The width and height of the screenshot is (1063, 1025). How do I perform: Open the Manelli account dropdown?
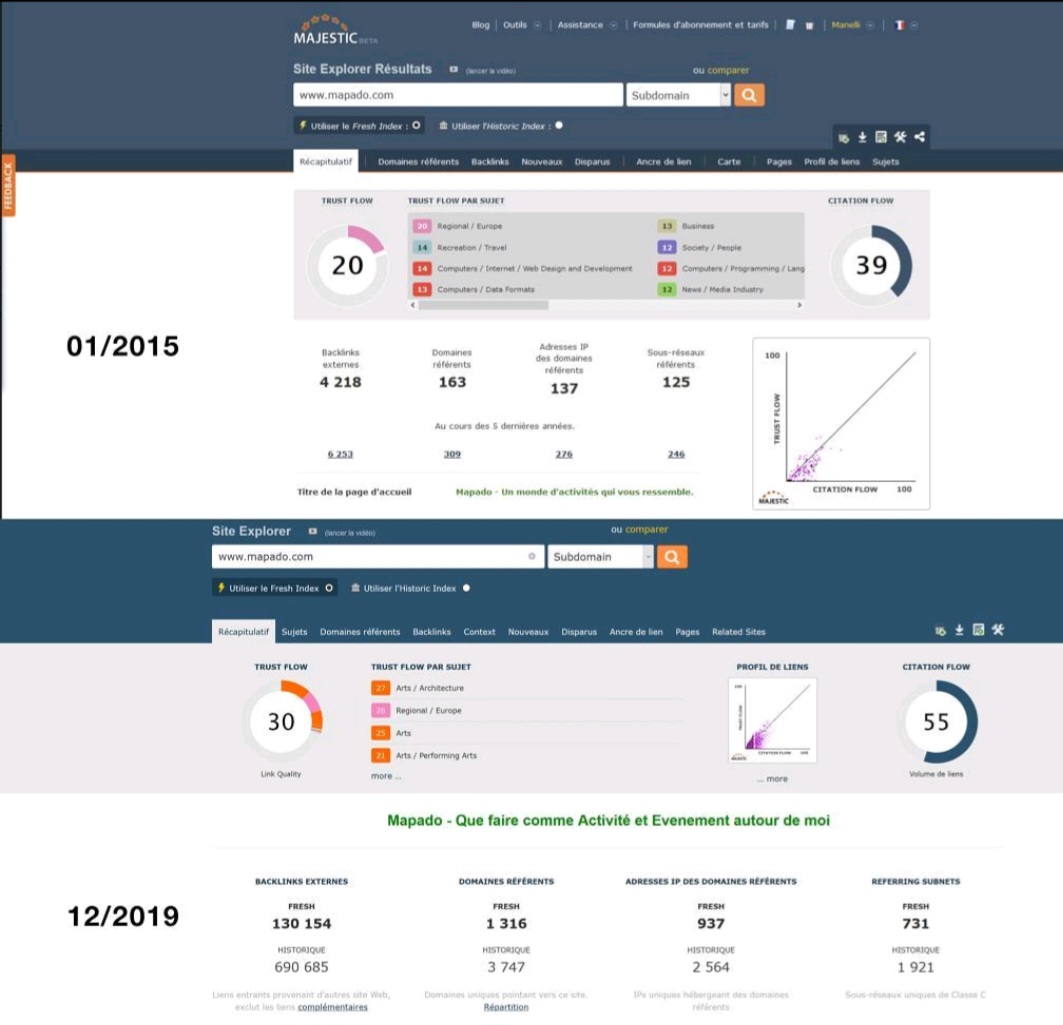[x=870, y=26]
